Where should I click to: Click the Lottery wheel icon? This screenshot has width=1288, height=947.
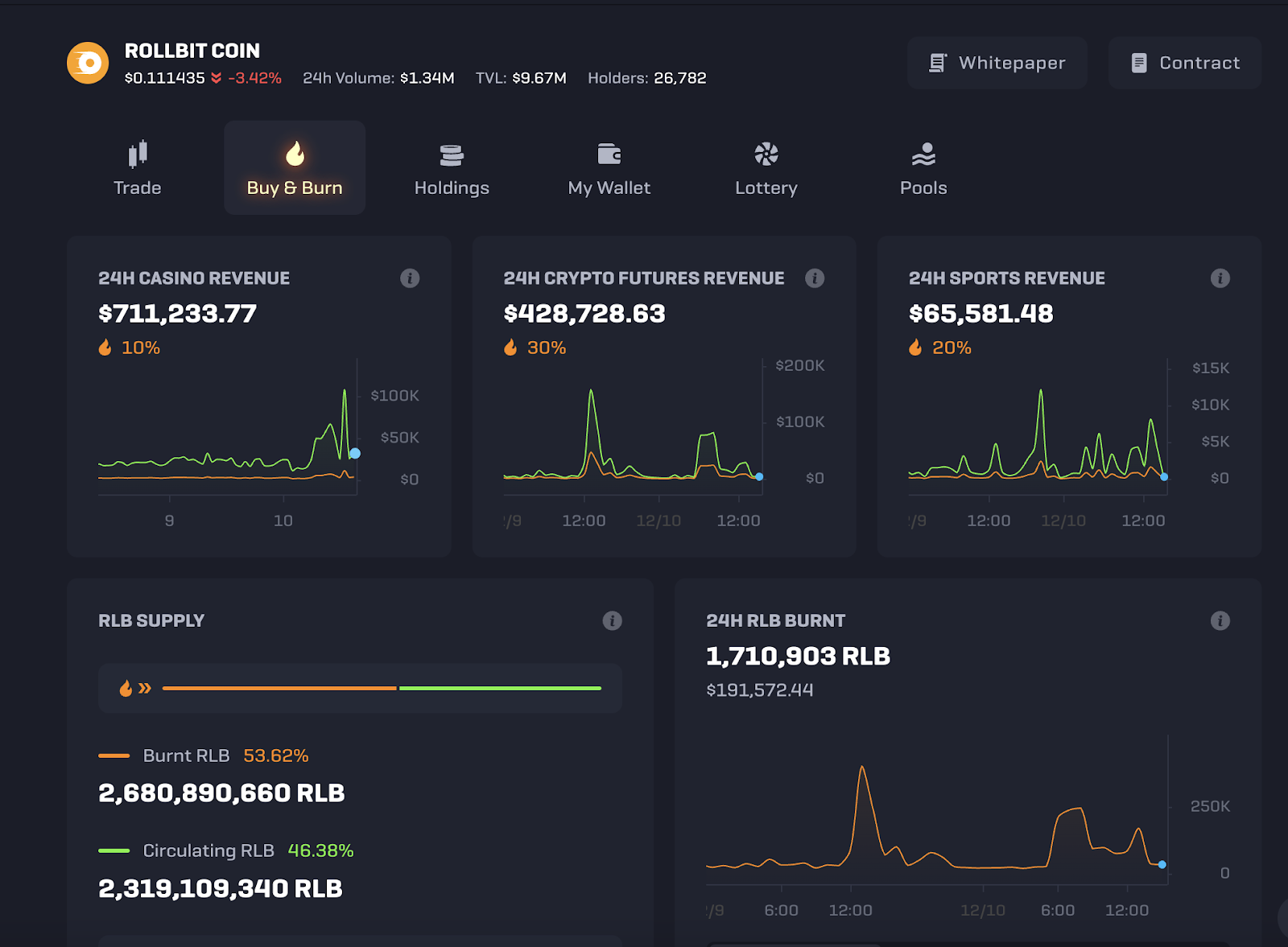[766, 154]
